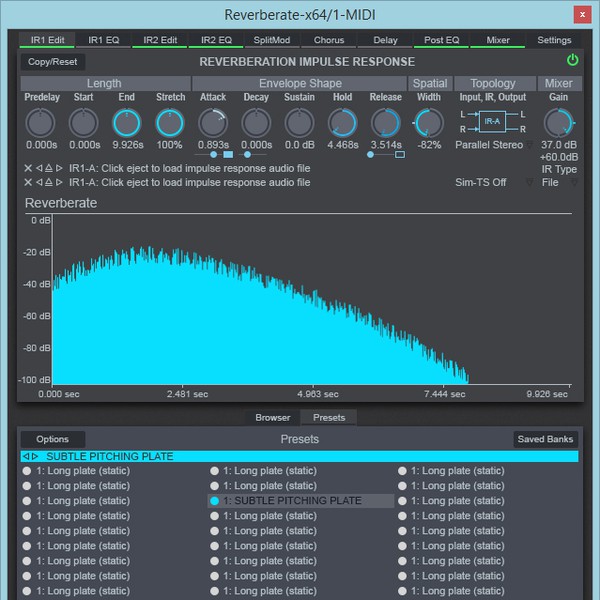
Task: Click the 0.893s Attack value
Action: [213, 145]
